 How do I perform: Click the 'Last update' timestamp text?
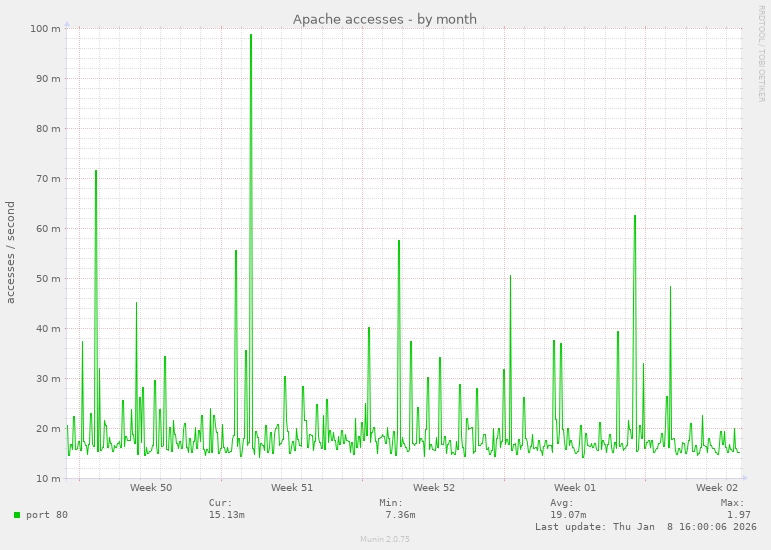click(646, 527)
